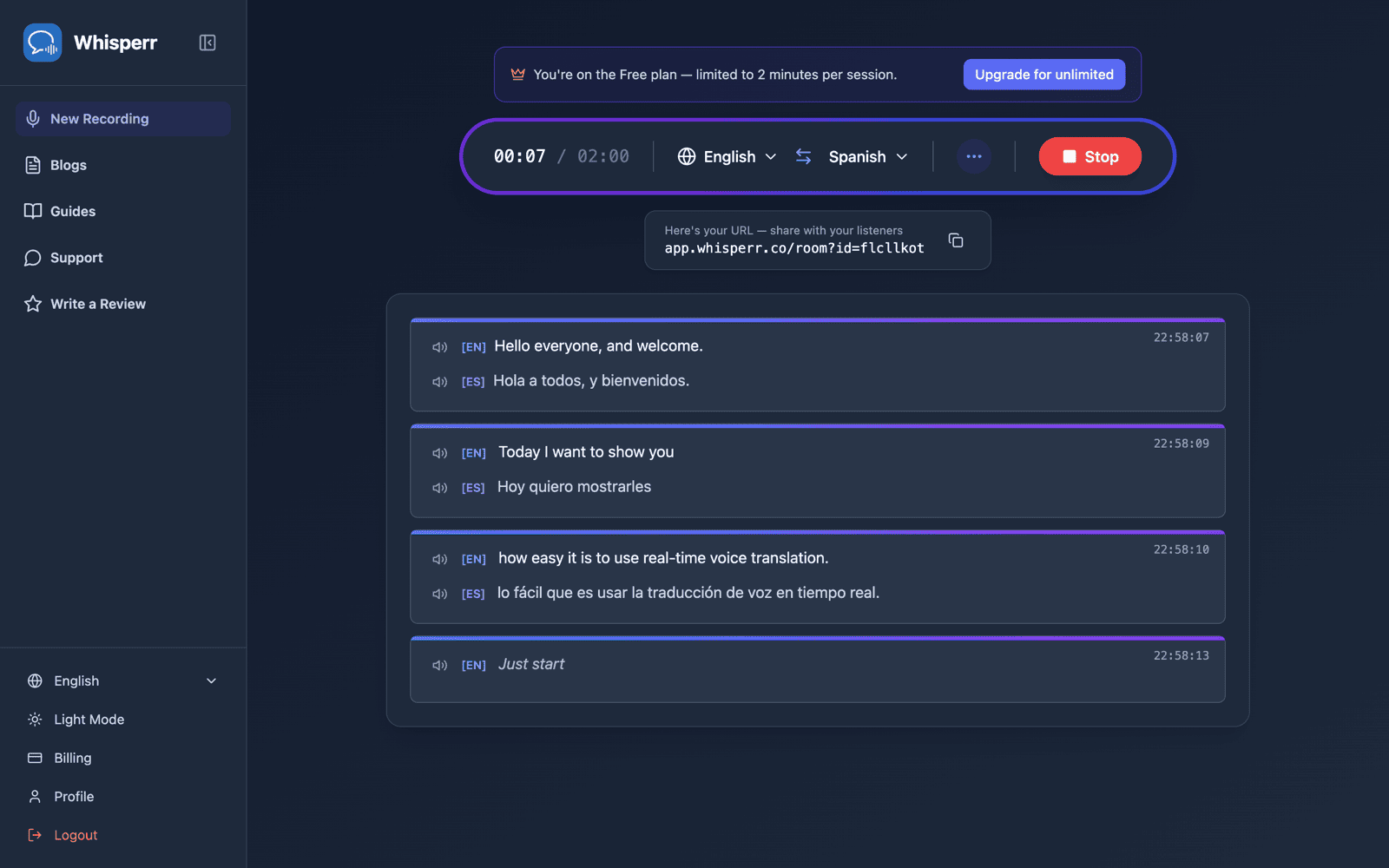
Task: Play audio for 'Hola a todos, y bienvenidos.'
Action: 440,382
